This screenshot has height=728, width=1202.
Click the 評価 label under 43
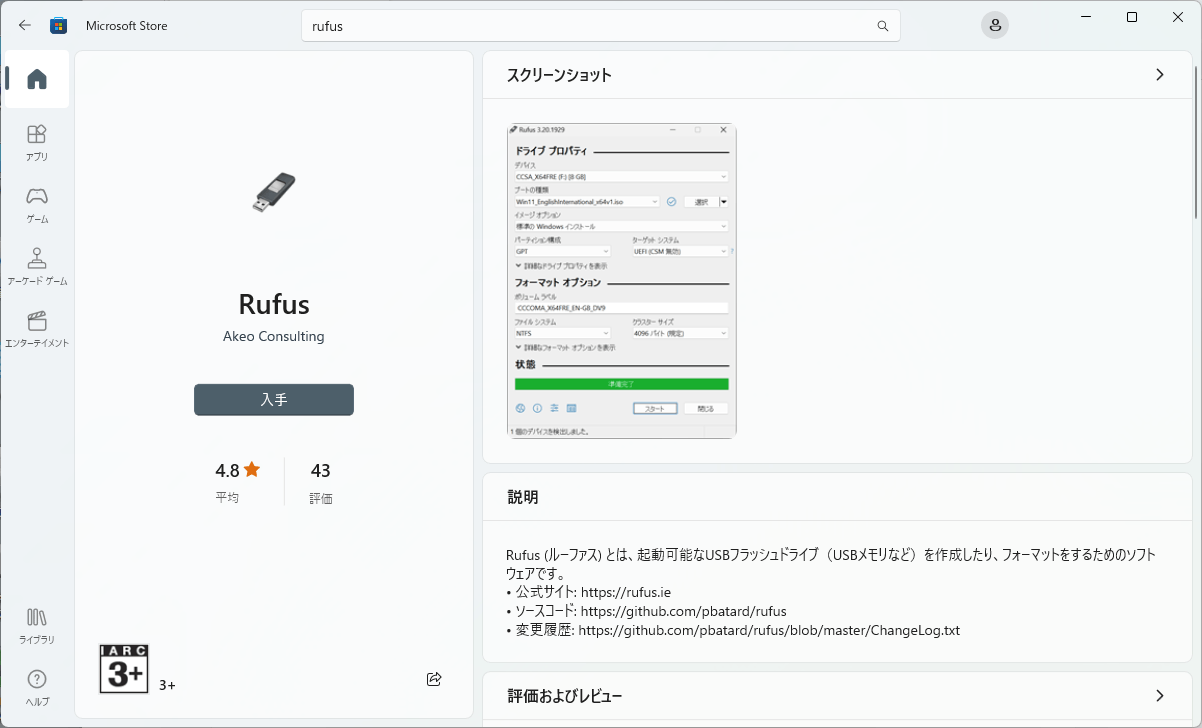point(321,498)
